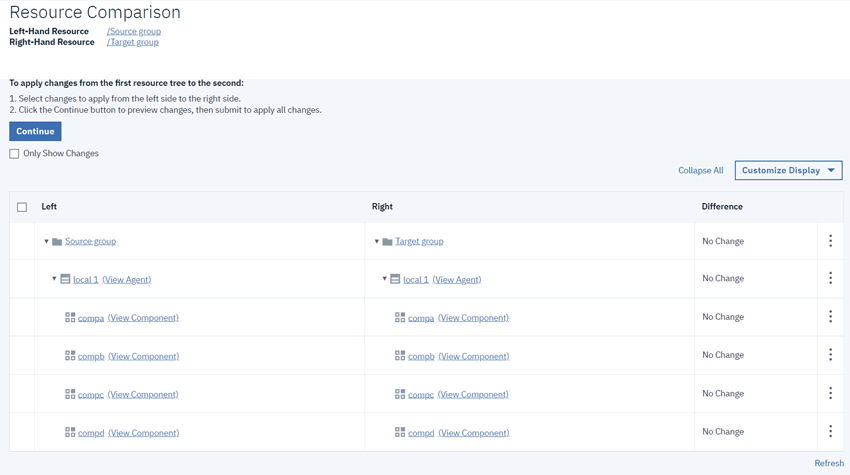Collapse the left local 1 agent node
This screenshot has height=475, width=850.
coord(54,279)
